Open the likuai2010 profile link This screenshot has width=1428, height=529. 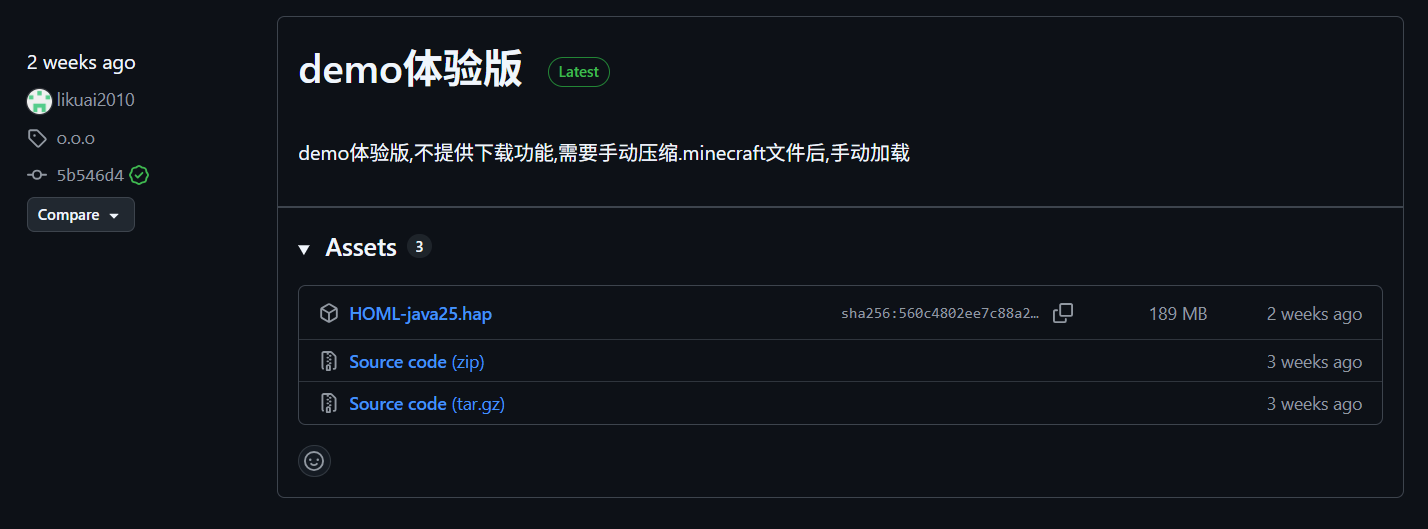click(x=95, y=100)
